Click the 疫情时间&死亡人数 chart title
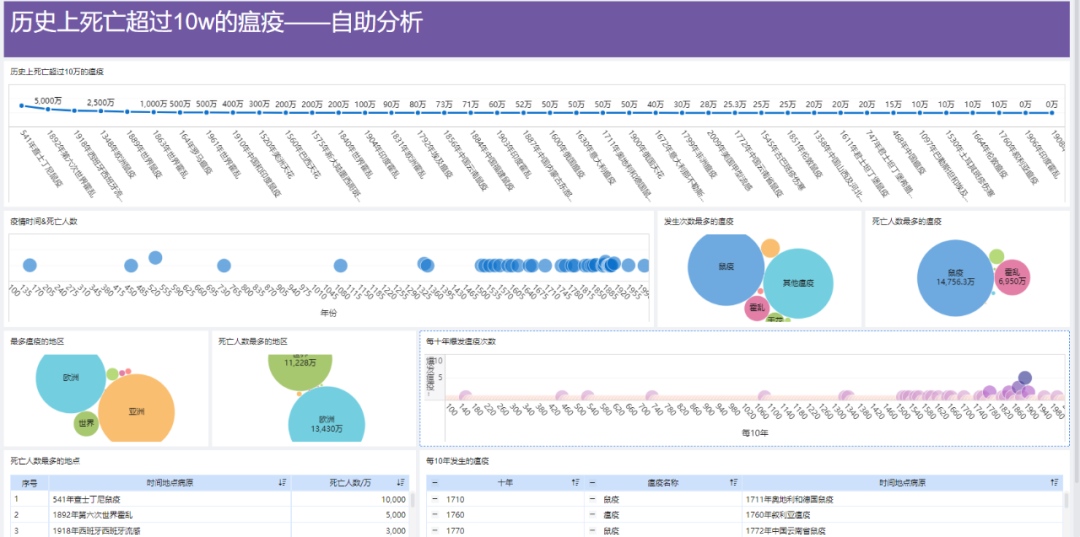 point(43,222)
